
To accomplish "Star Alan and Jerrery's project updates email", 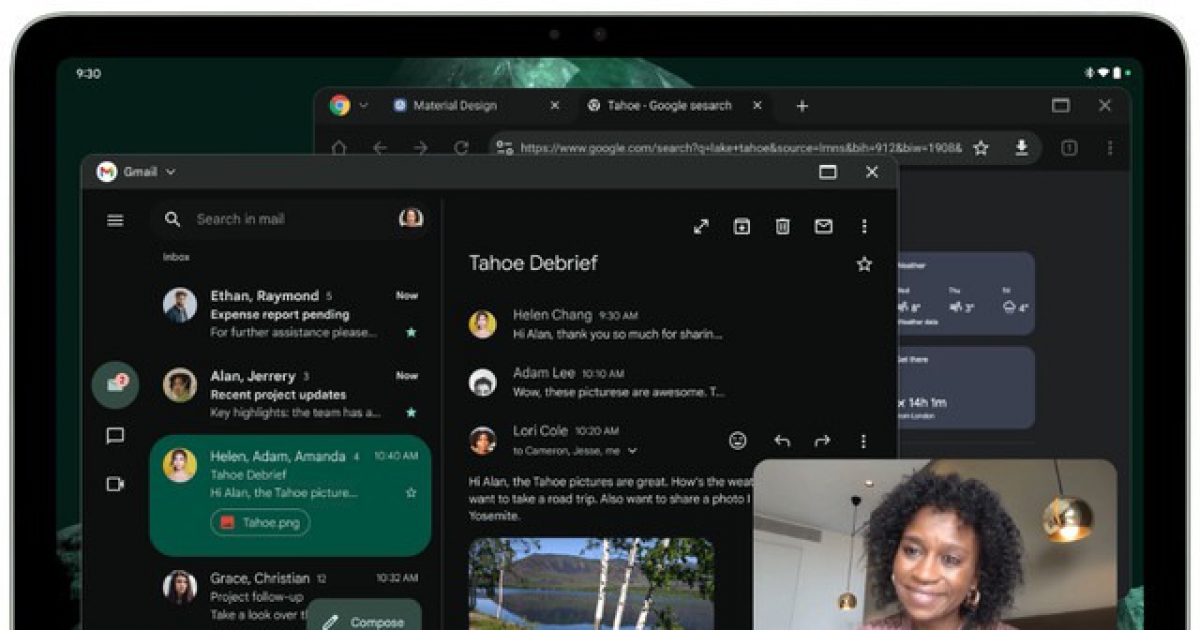I will click(x=410, y=414).
